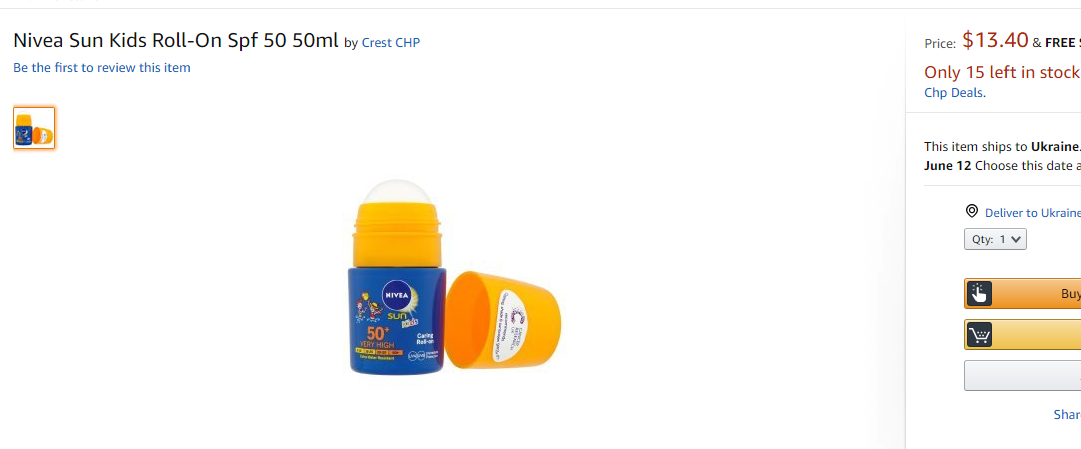Click the 'Only 15 left in stock' message
This screenshot has width=1081, height=449.
pyautogui.click(x=1002, y=72)
